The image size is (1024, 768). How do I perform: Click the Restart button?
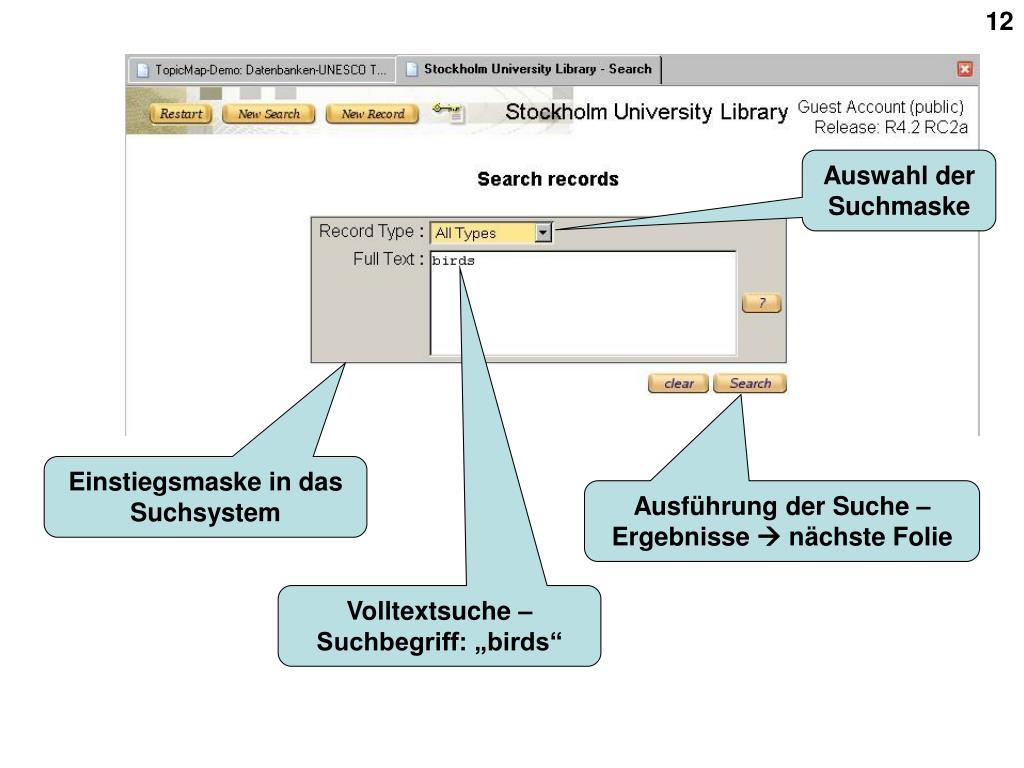click(181, 114)
